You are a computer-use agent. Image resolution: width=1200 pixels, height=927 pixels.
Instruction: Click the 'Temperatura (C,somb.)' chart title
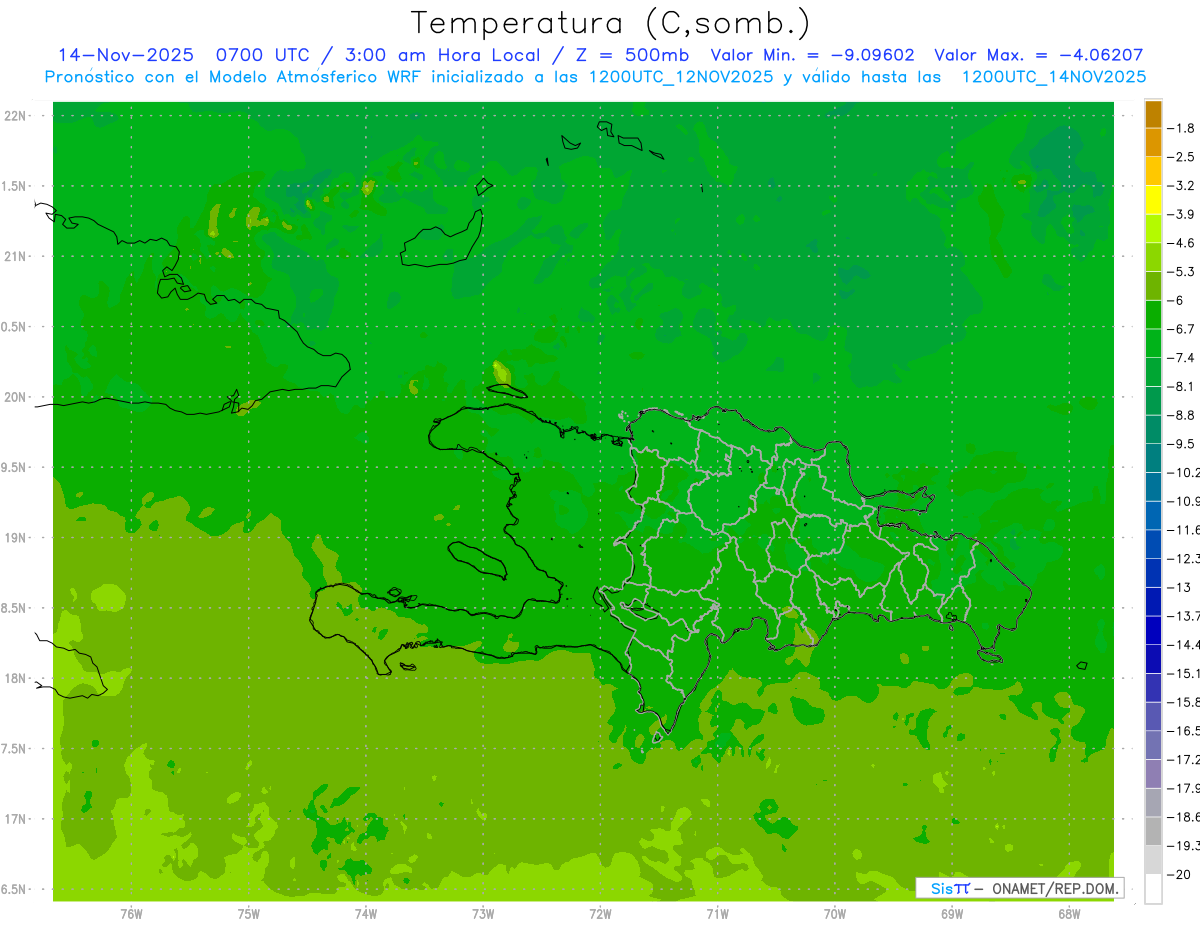click(x=610, y=23)
